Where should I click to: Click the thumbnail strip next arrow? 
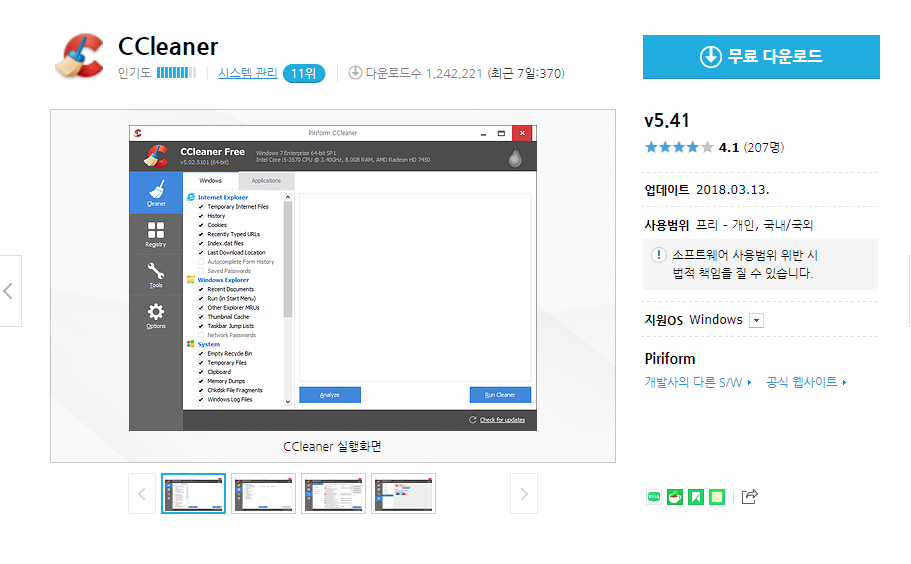[524, 494]
